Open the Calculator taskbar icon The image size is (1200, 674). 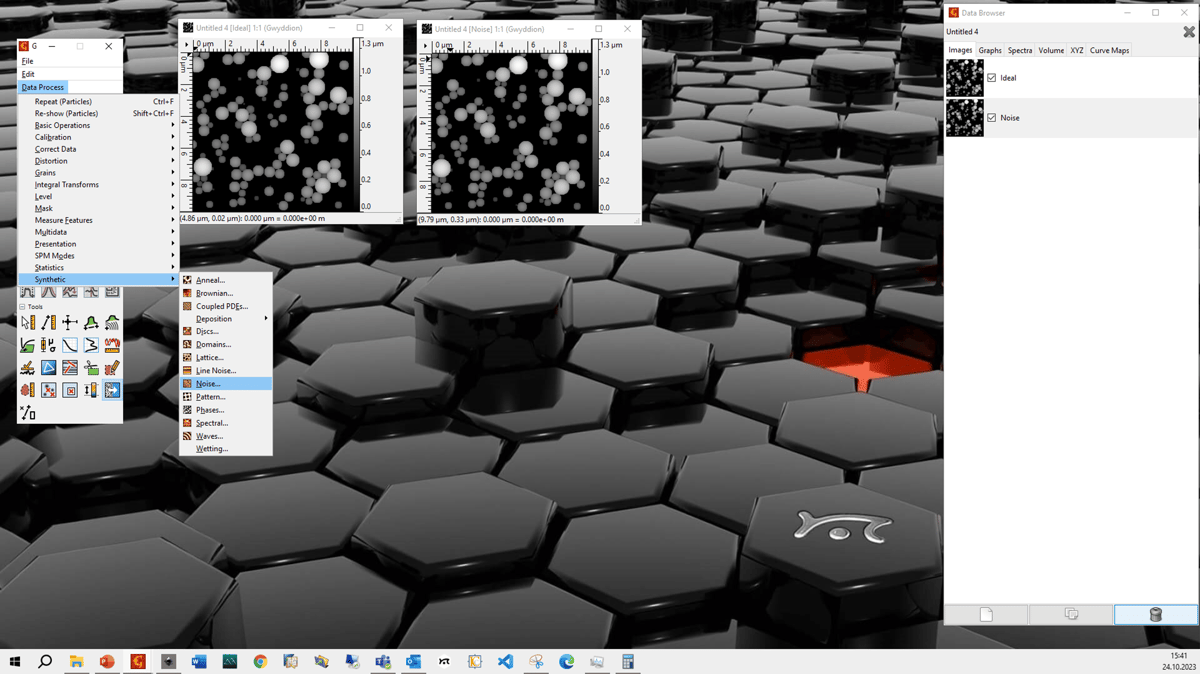click(x=628, y=662)
